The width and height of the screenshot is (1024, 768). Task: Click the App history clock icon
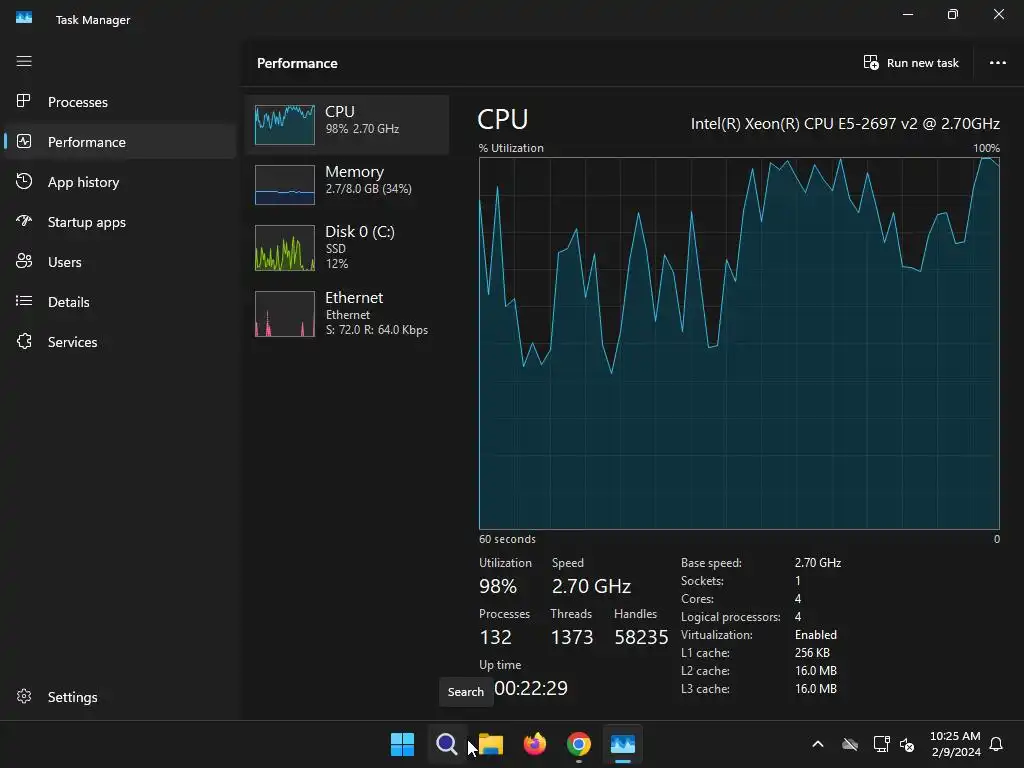(24, 182)
